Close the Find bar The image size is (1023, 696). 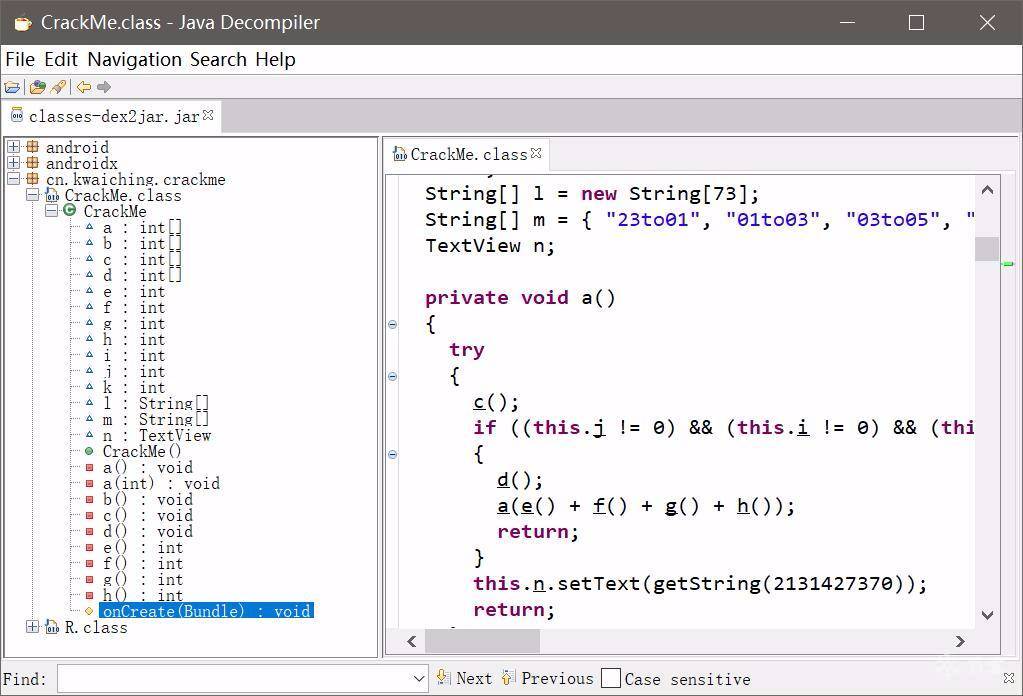tap(1009, 678)
